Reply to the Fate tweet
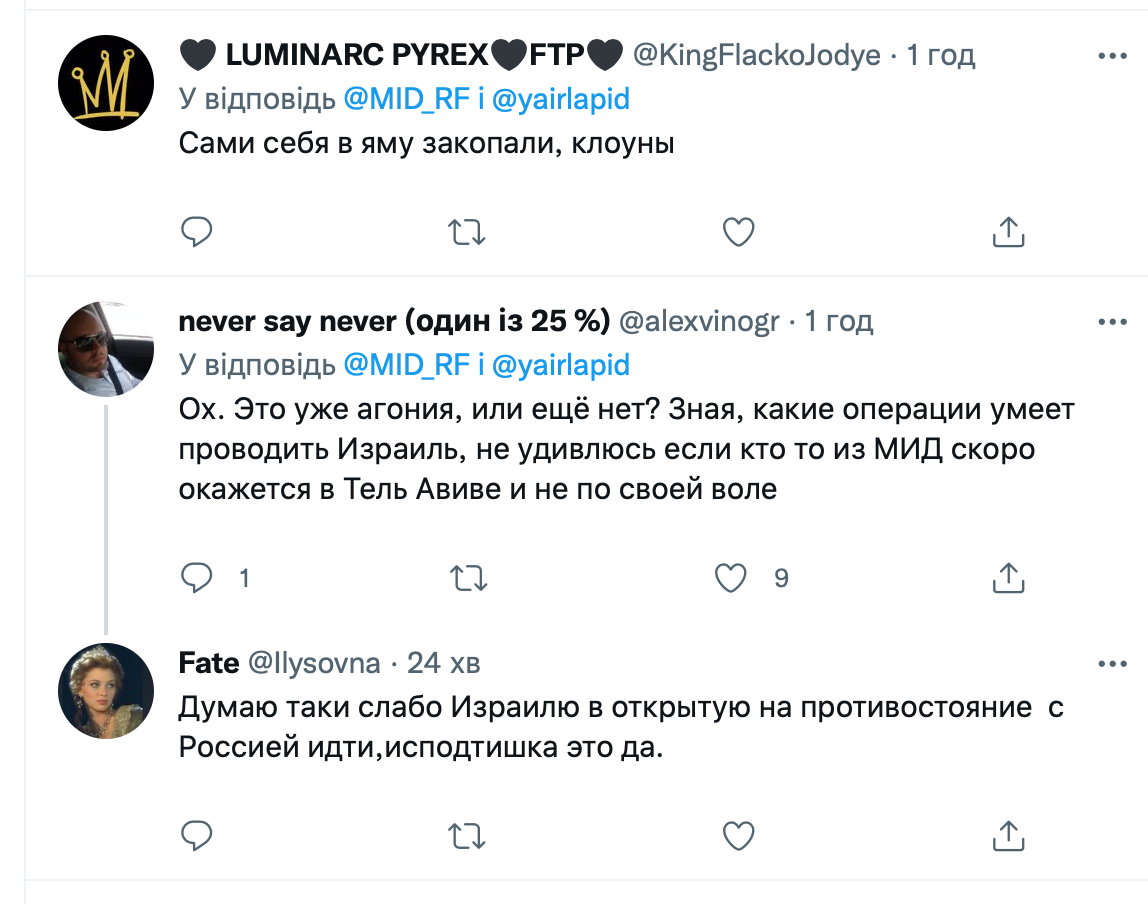The height and width of the screenshot is (904, 1148). pos(197,833)
